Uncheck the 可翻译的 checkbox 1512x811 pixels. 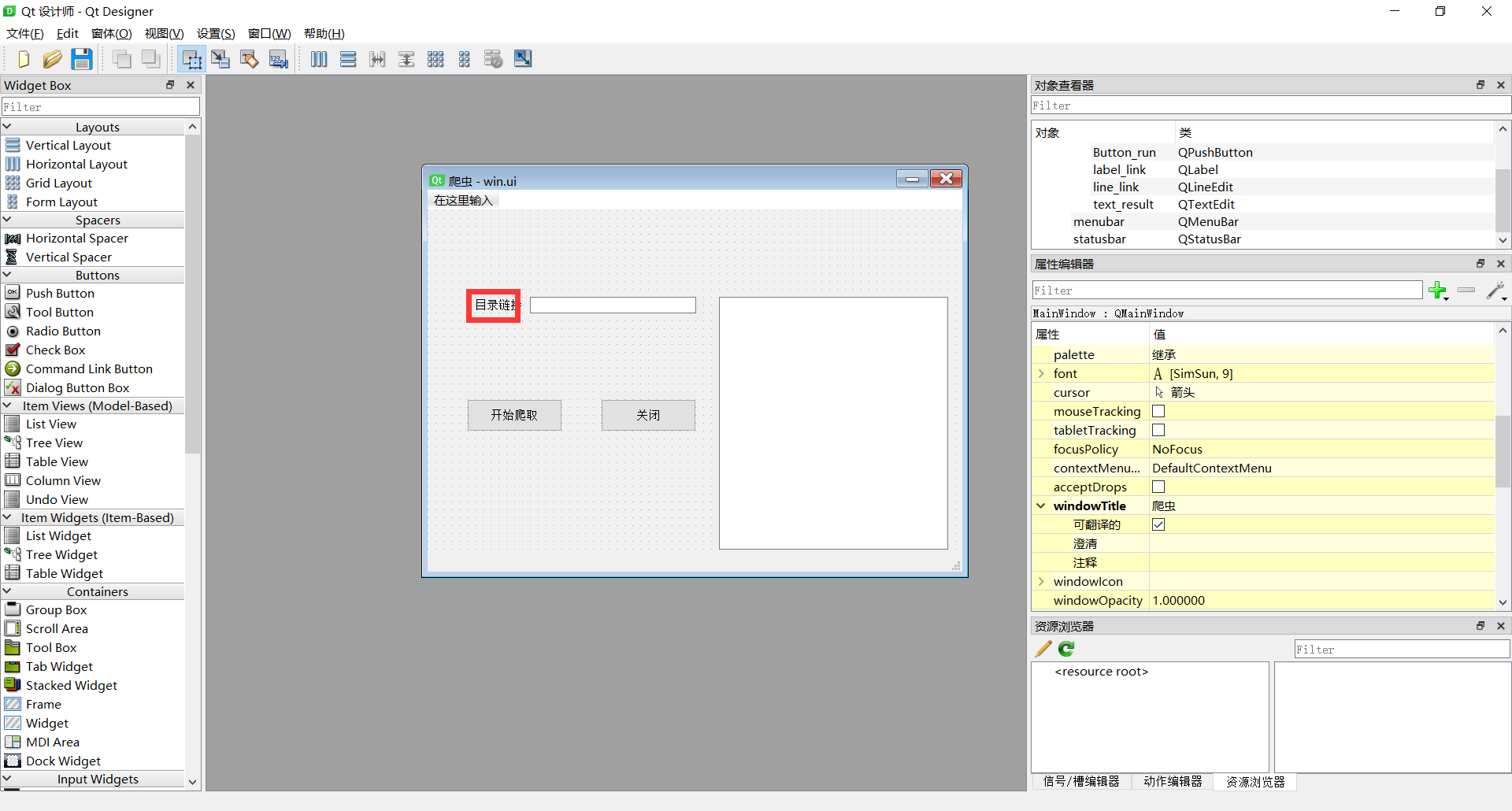click(1158, 524)
